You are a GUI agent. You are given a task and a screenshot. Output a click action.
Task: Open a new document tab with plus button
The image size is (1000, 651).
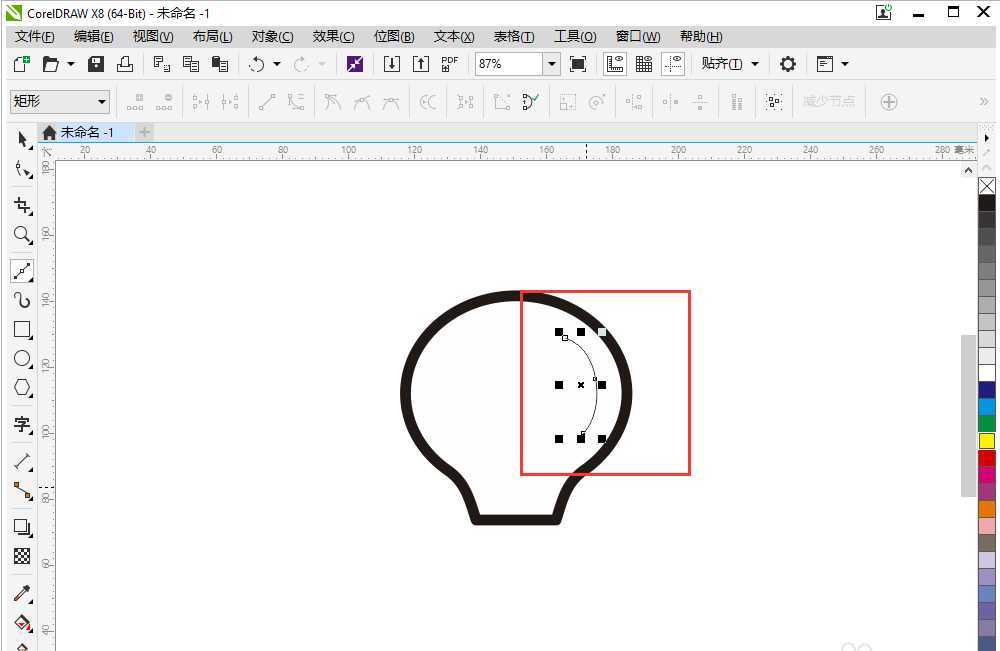[x=144, y=131]
